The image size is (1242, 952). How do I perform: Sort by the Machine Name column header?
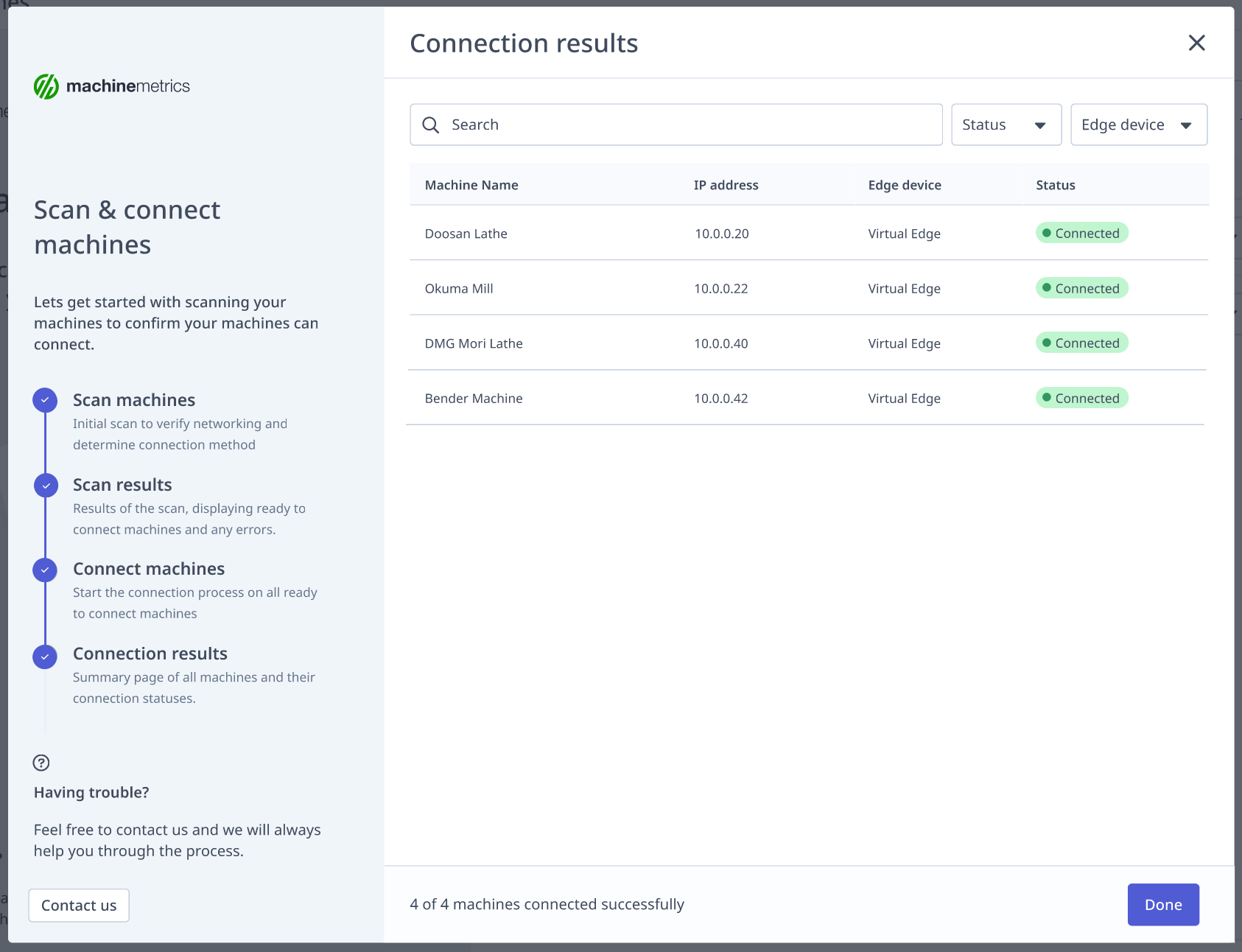click(x=471, y=185)
